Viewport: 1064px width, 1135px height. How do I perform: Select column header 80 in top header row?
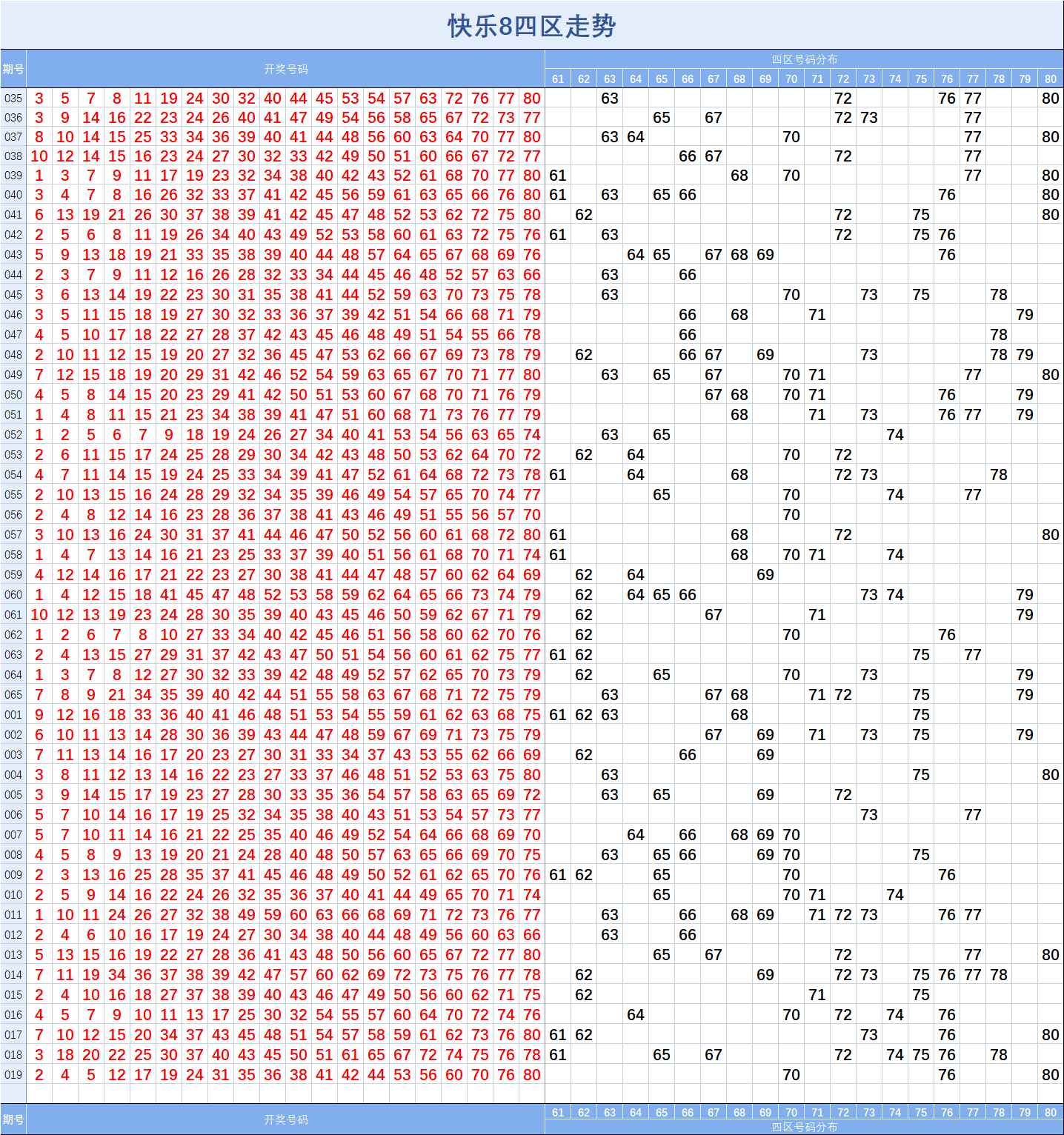[1051, 79]
